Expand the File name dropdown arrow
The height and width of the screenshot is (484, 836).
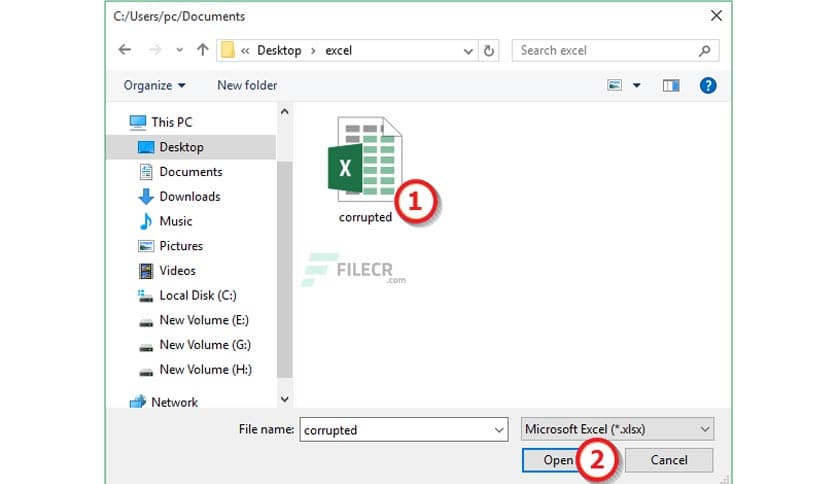pyautogui.click(x=499, y=430)
